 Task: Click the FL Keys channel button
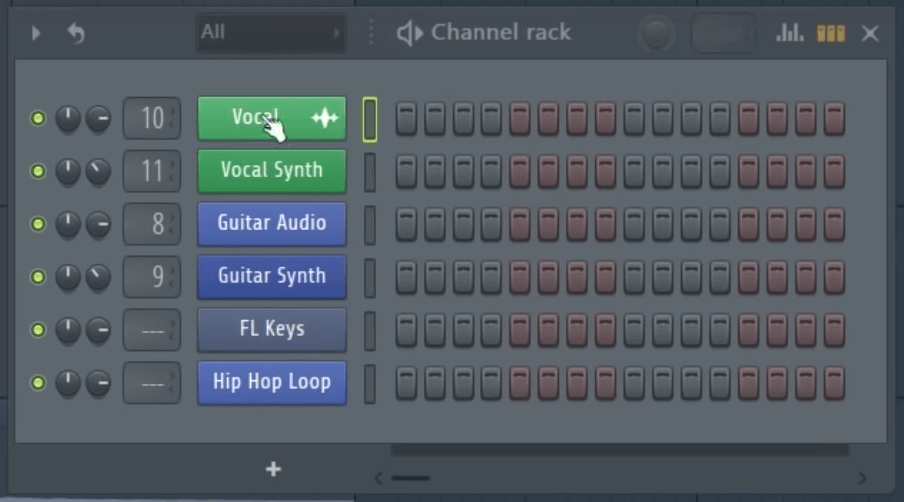click(272, 329)
